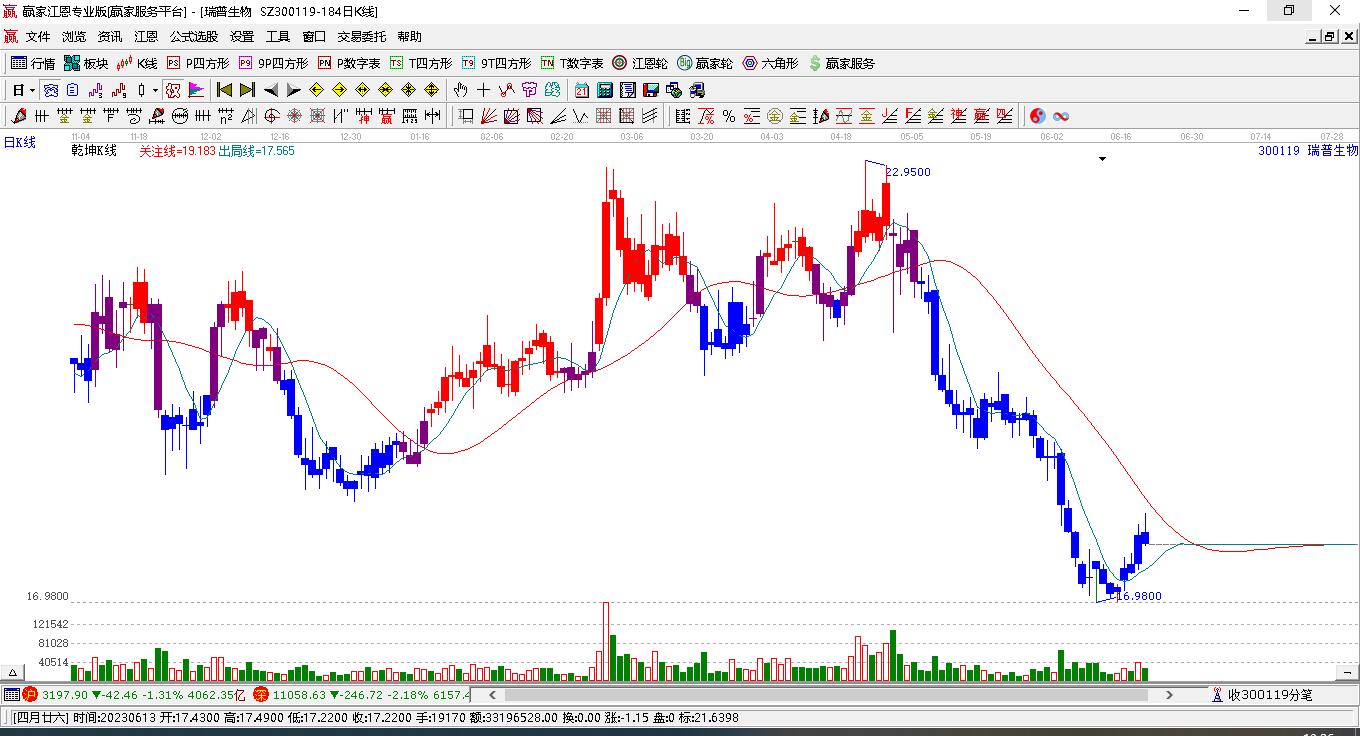Image resolution: width=1360 pixels, height=736 pixels.
Task: Click the red-blue yin-yang icon
Action: [1038, 116]
